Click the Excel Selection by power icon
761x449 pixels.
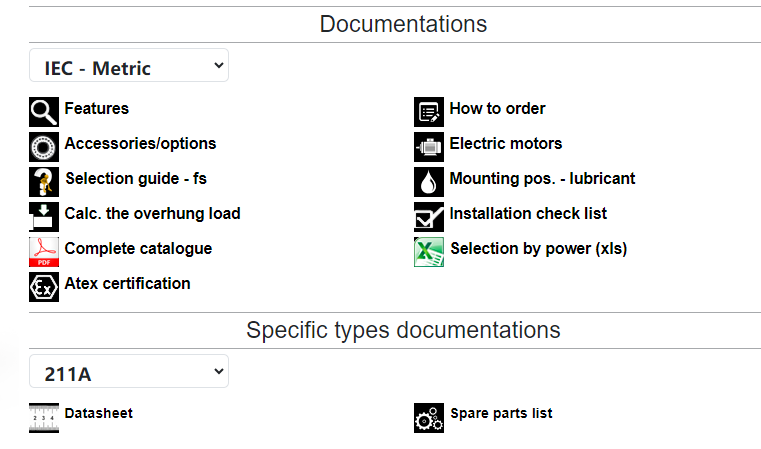429,251
